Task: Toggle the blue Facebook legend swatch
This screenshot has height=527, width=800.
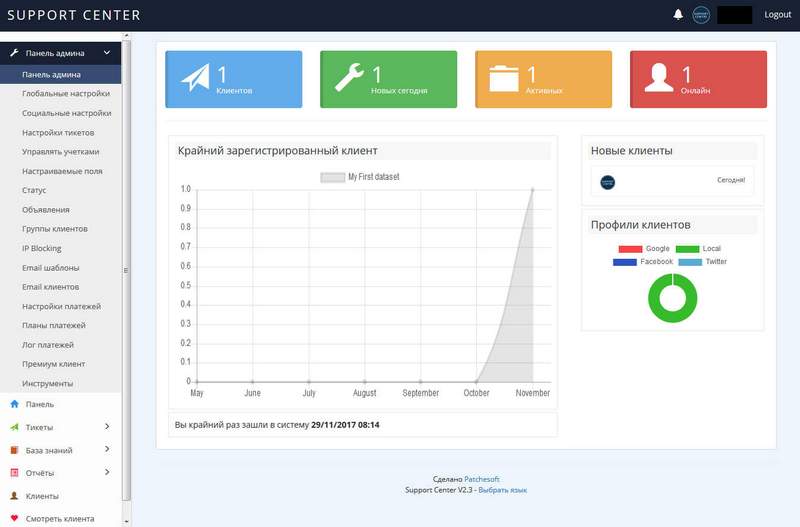Action: (x=624, y=262)
